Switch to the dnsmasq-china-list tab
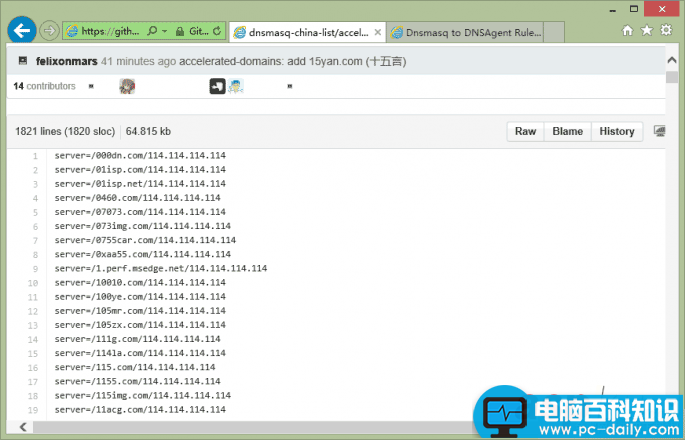685x440 pixels. [x=300, y=32]
